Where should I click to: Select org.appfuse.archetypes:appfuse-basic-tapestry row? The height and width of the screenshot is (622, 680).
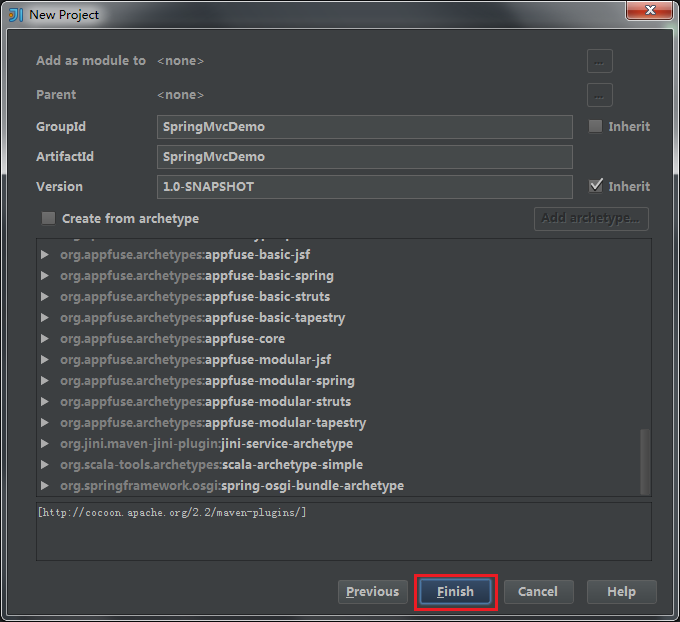tap(203, 318)
